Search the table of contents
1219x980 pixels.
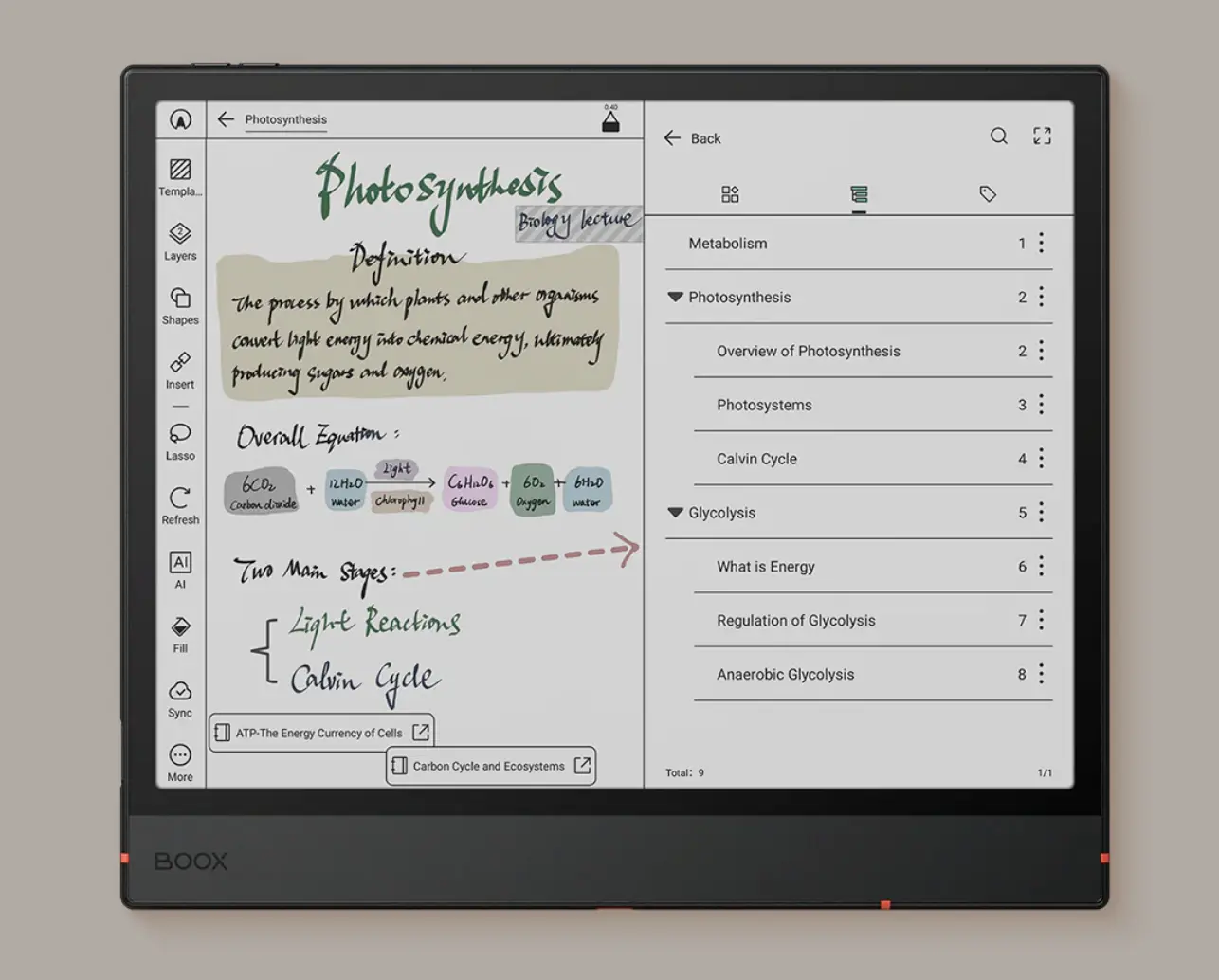coord(999,136)
